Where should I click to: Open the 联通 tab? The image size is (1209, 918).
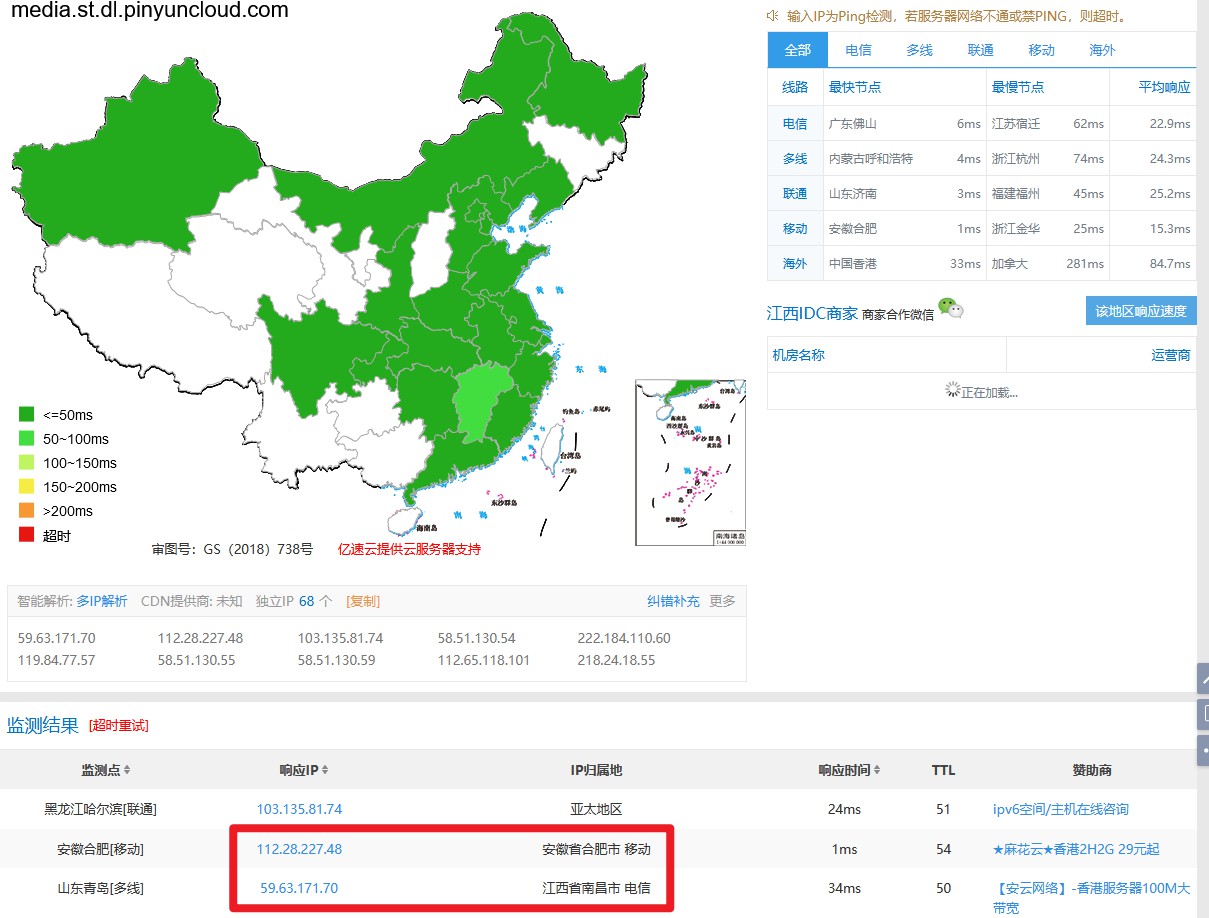tap(980, 50)
